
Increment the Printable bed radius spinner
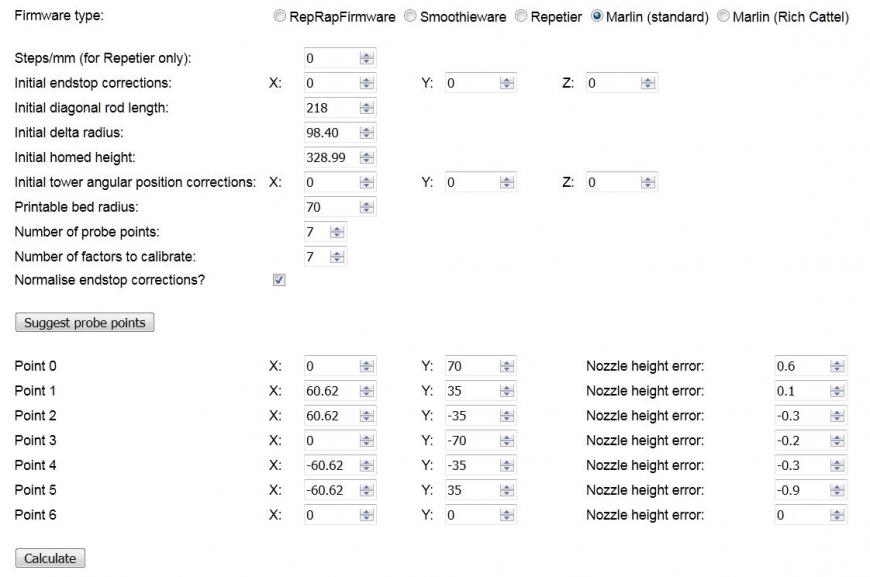(x=367, y=203)
